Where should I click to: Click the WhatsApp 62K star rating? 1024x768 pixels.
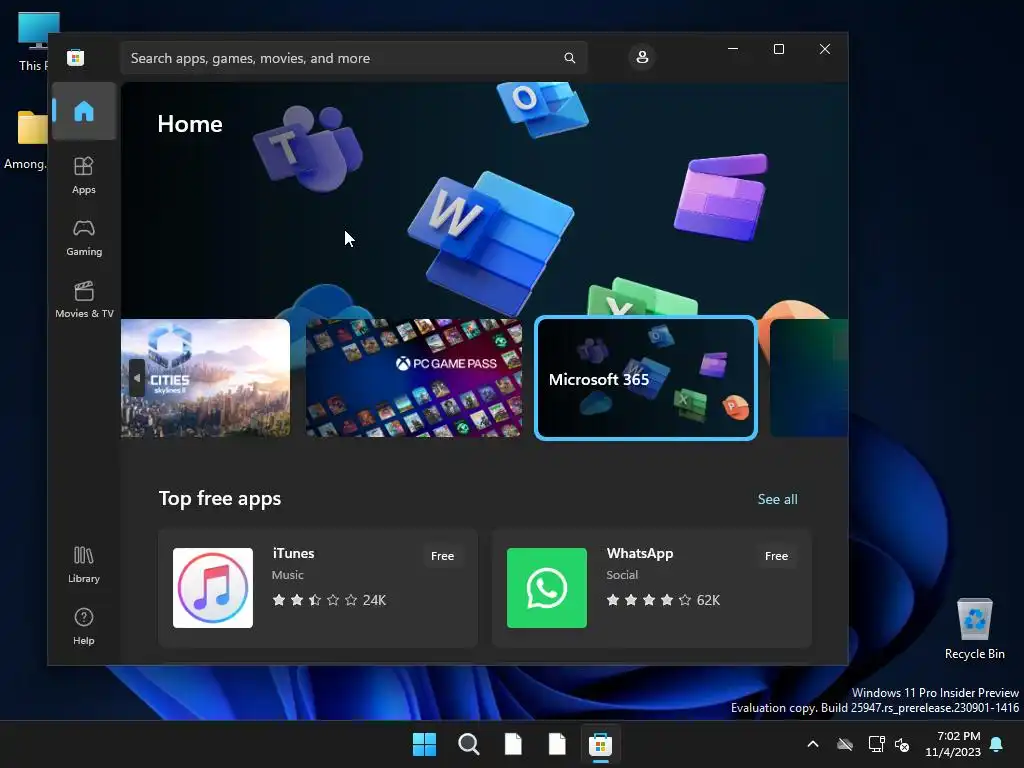[663, 600]
